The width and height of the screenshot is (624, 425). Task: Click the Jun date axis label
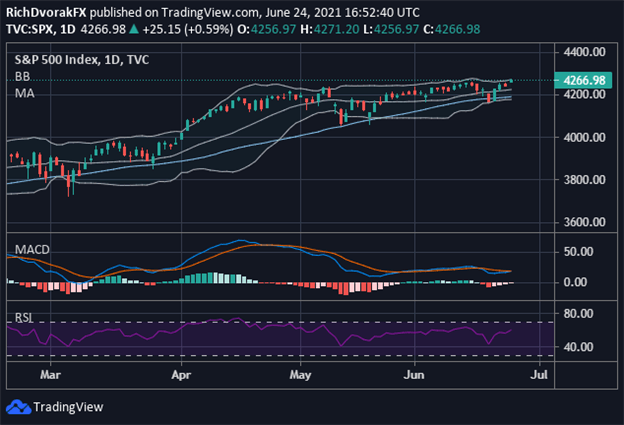pos(414,375)
